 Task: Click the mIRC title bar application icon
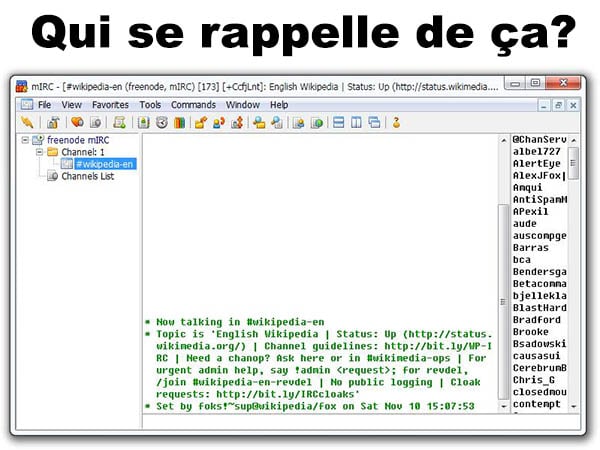(x=22, y=86)
